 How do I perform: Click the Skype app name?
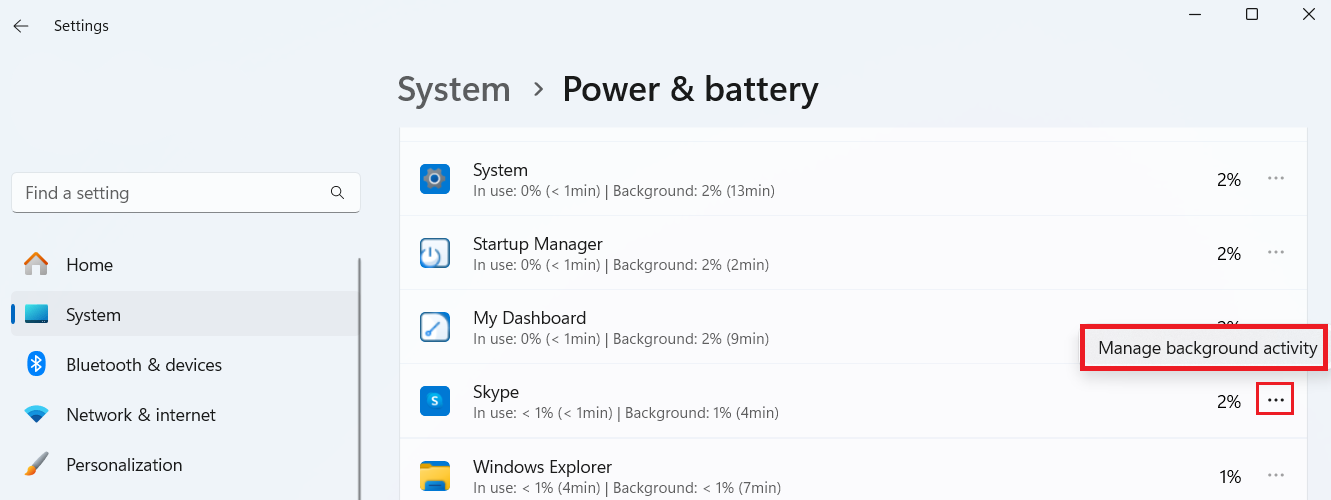(x=496, y=392)
